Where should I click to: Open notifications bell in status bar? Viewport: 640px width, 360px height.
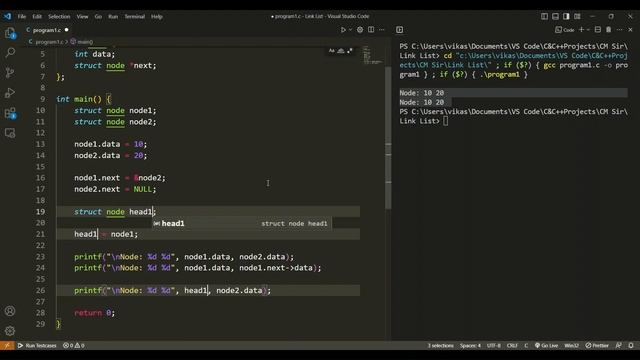(631, 345)
